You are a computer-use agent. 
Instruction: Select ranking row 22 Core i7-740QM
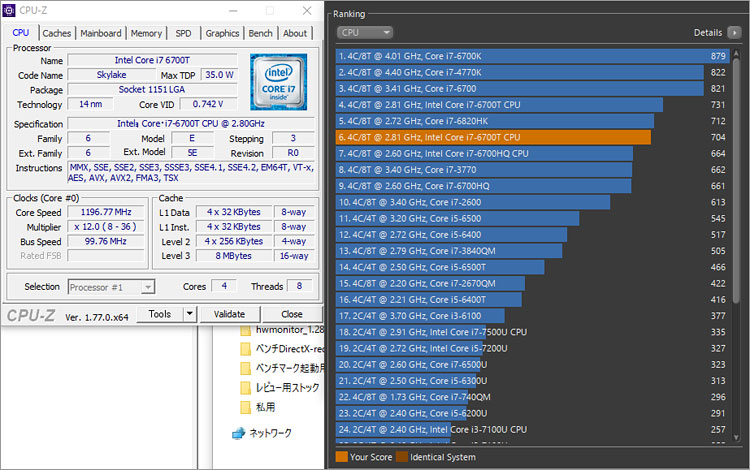pyautogui.click(x=532, y=397)
